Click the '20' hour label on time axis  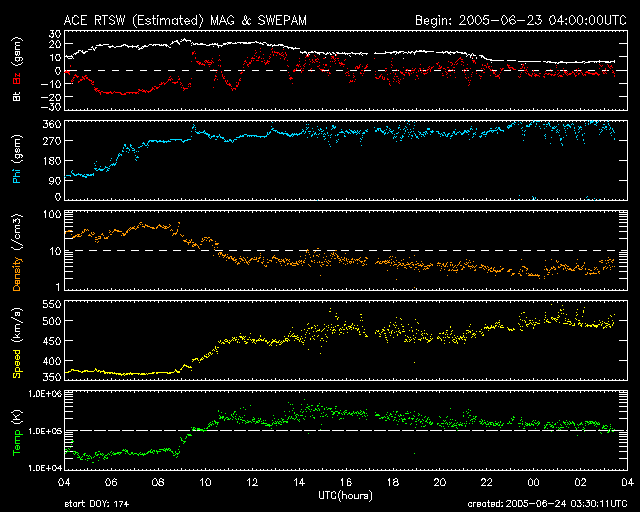440,483
